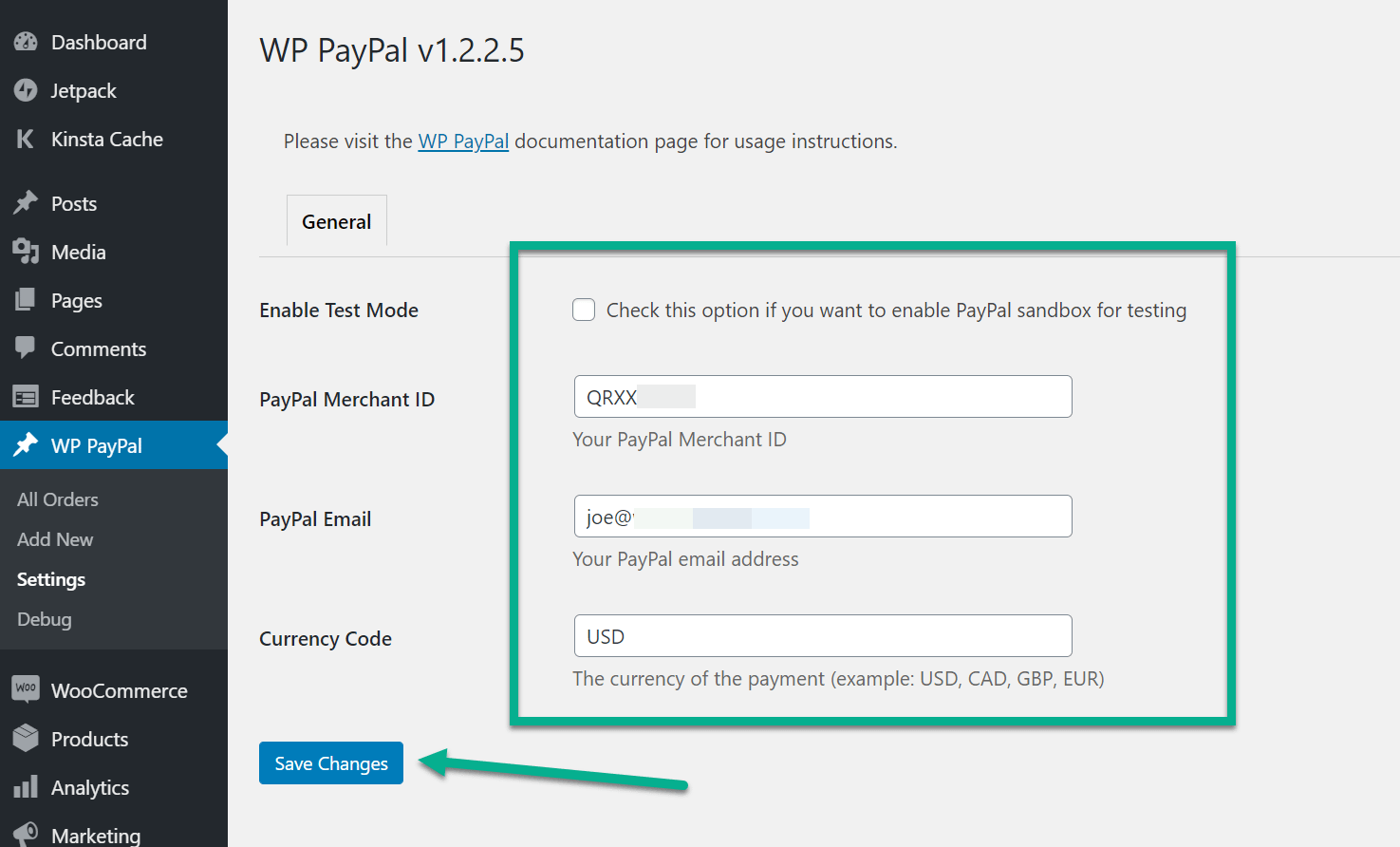Viewport: 1400px width, 847px height.
Task: Open the Marketing section
Action: point(96,833)
